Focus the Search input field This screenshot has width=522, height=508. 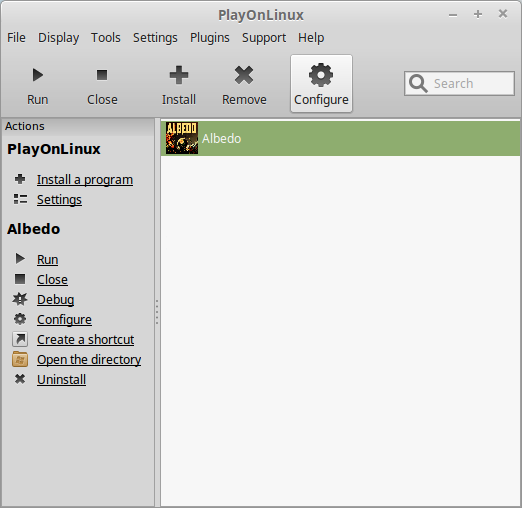(x=459, y=83)
